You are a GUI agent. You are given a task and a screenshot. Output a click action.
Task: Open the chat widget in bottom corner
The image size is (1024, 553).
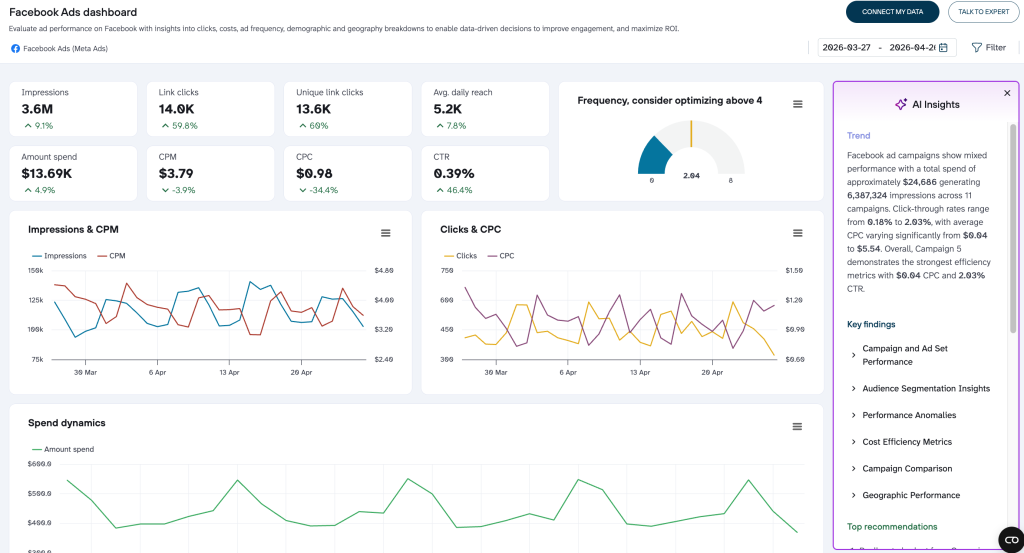click(x=1009, y=536)
